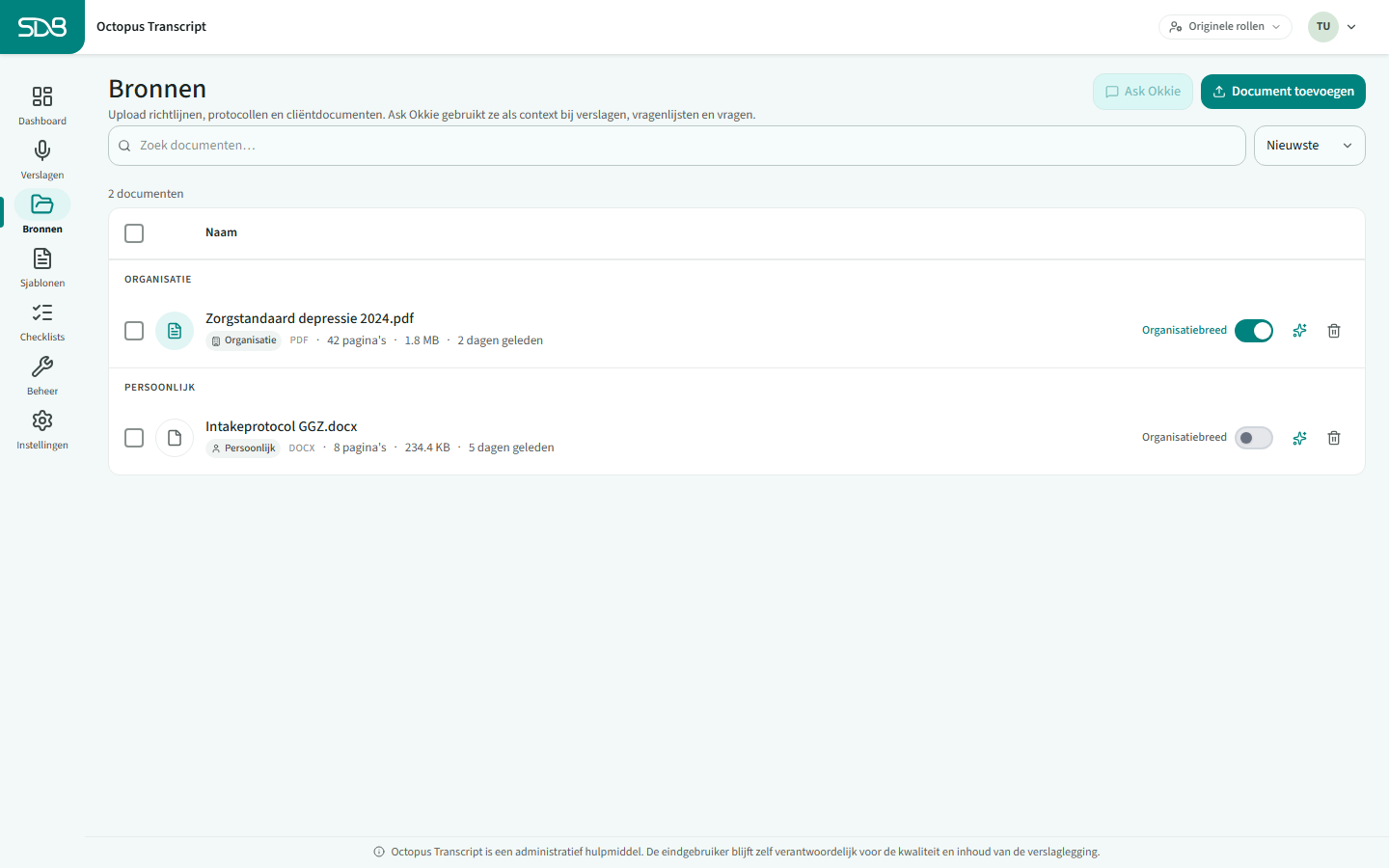Image resolution: width=1389 pixels, height=868 pixels.
Task: Click the Bronnen page heading
Action: 157,89
